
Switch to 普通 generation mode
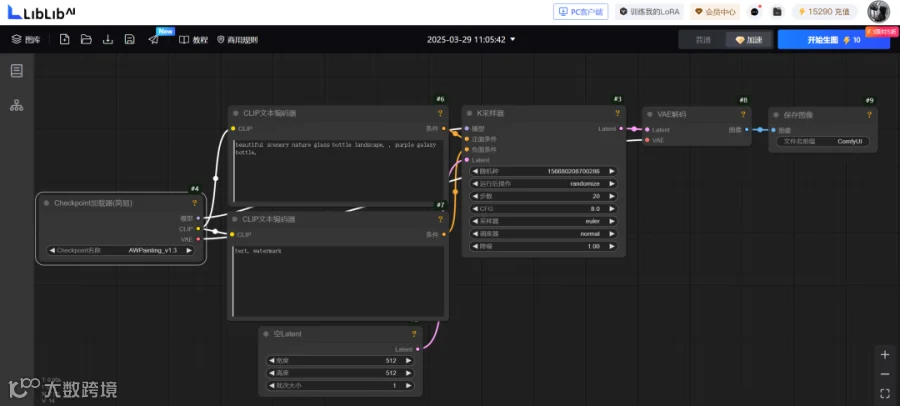pyautogui.click(x=703, y=40)
